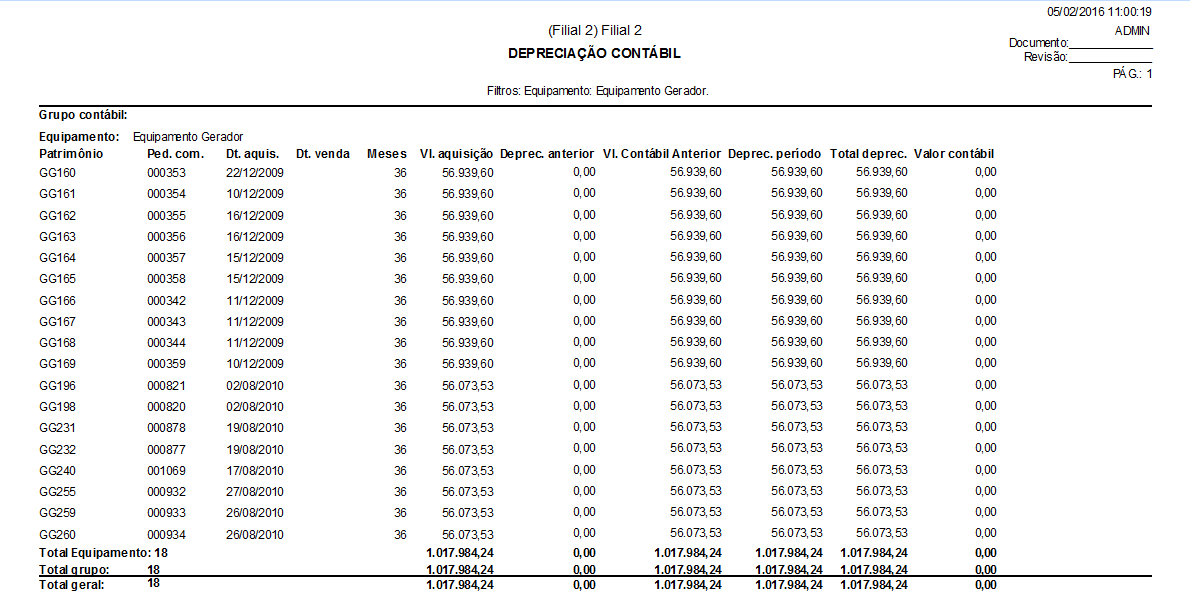
Task: Select patrimônio GG232
Action: (57, 450)
